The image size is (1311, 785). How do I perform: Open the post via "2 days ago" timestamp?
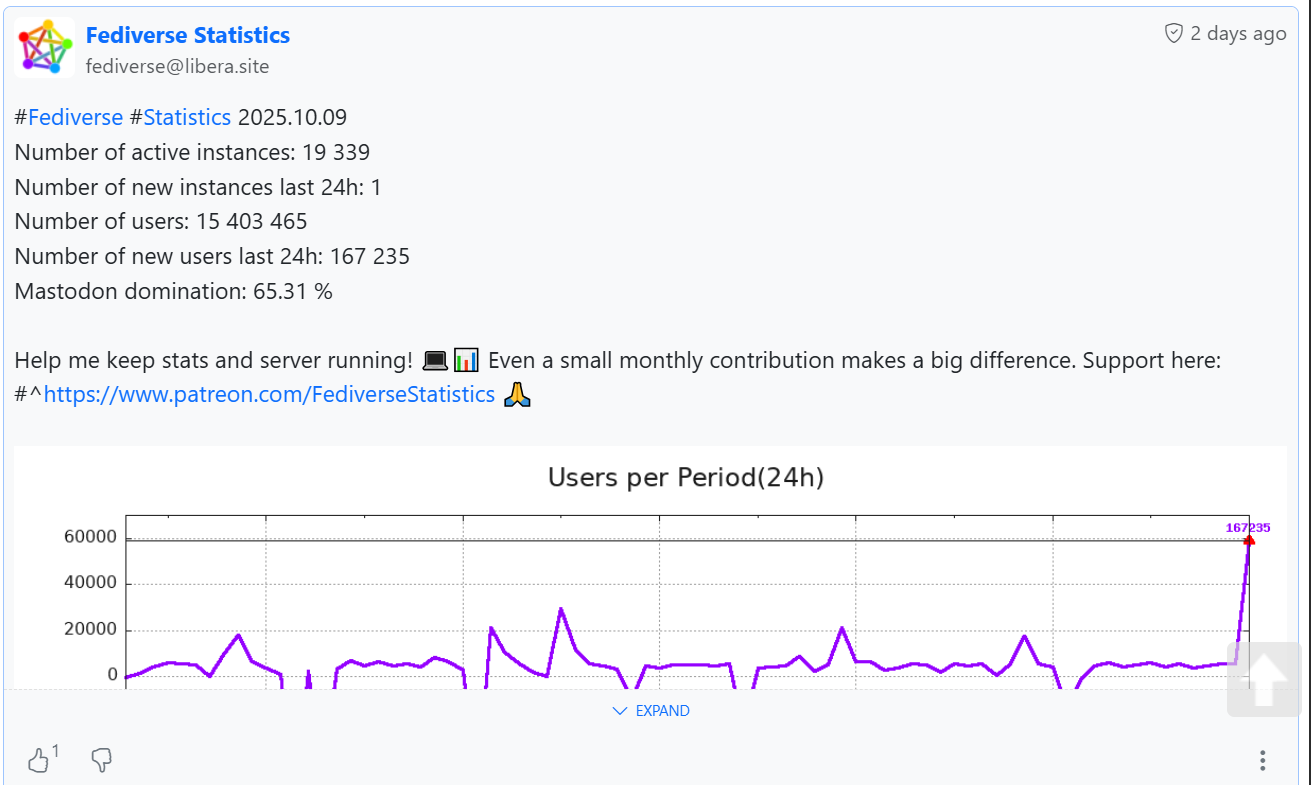1238,34
